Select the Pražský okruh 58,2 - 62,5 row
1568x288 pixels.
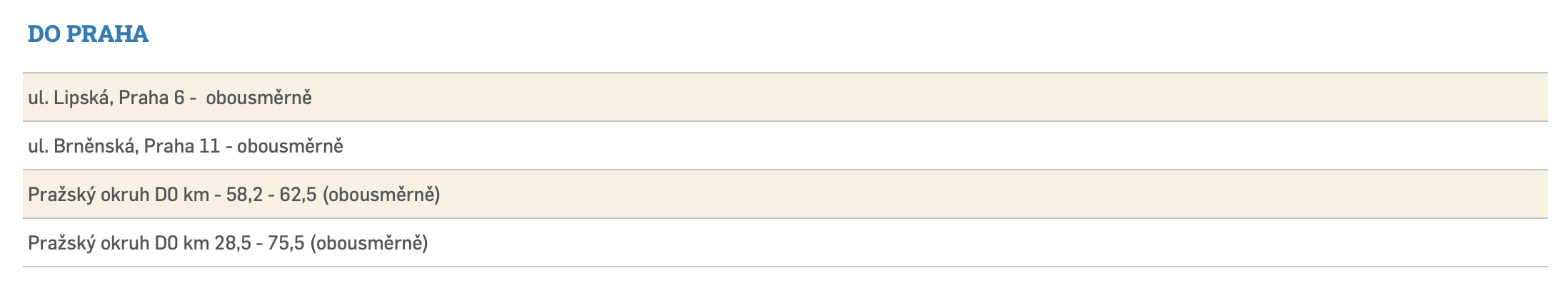pos(784,194)
